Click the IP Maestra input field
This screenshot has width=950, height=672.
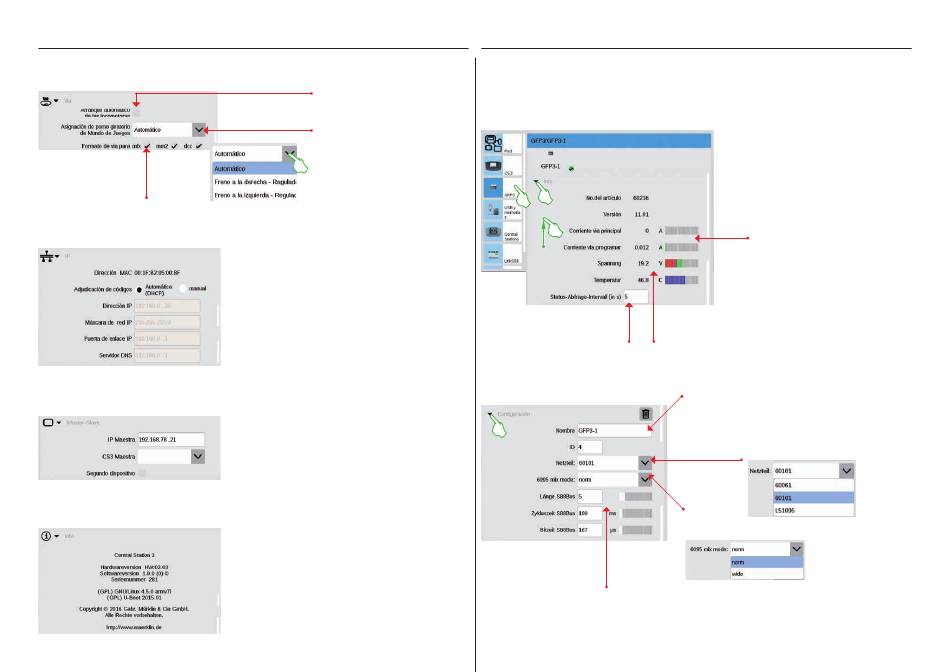(171, 439)
